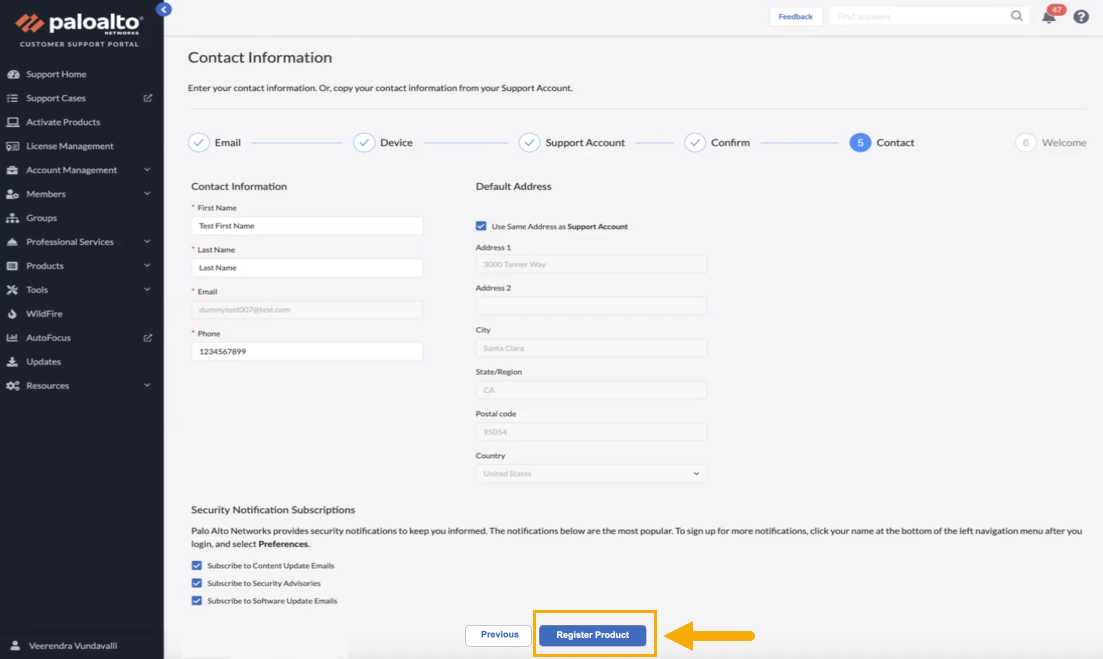The width and height of the screenshot is (1103, 659).
Task: Collapse the sidebar with the arrow icon
Action: pyautogui.click(x=164, y=9)
